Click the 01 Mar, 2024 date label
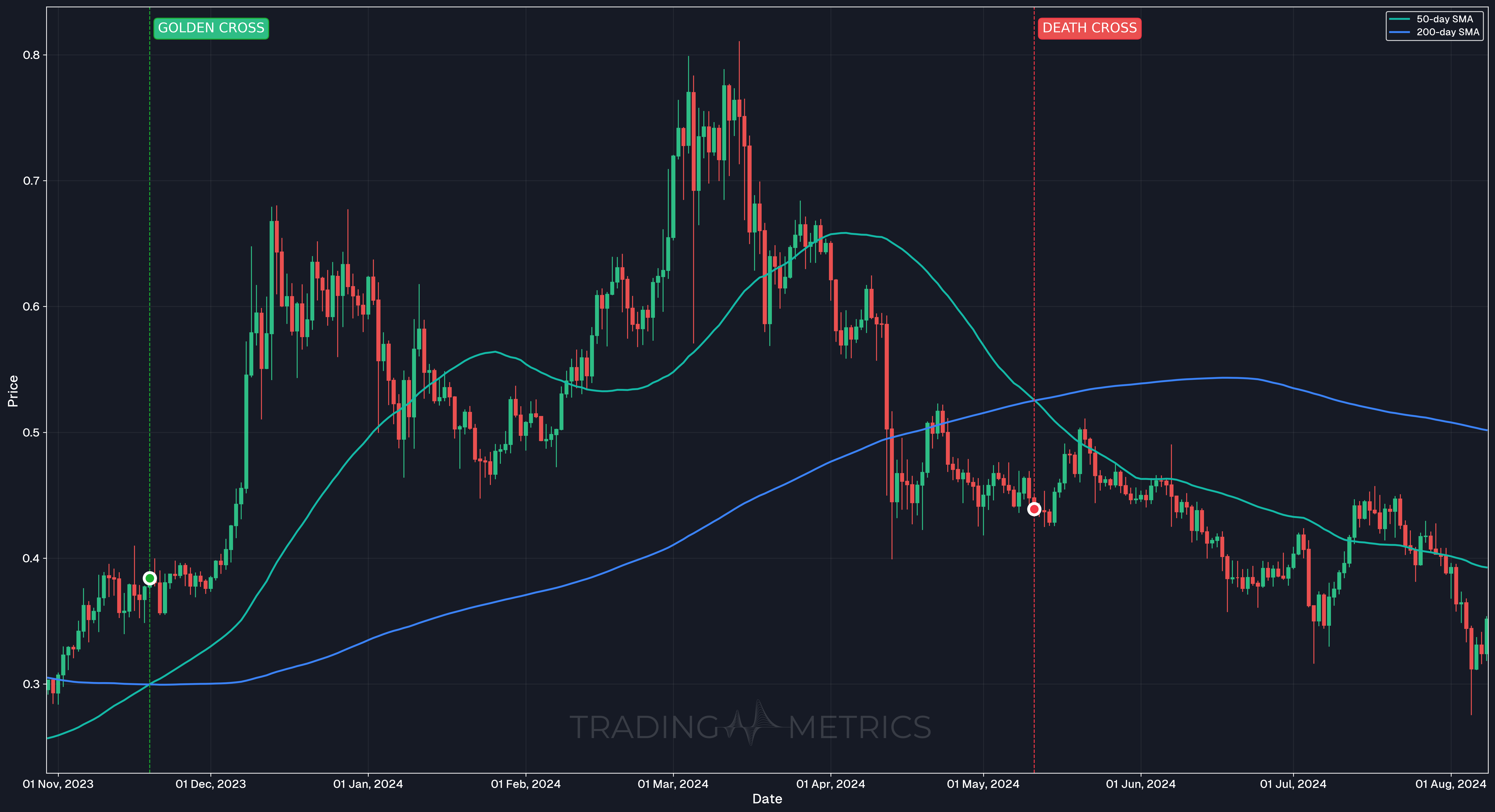Viewport: 1495px width, 812px height. click(673, 784)
